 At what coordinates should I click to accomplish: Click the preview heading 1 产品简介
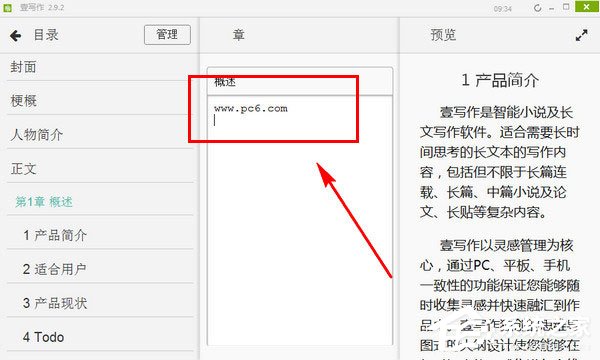[x=500, y=80]
